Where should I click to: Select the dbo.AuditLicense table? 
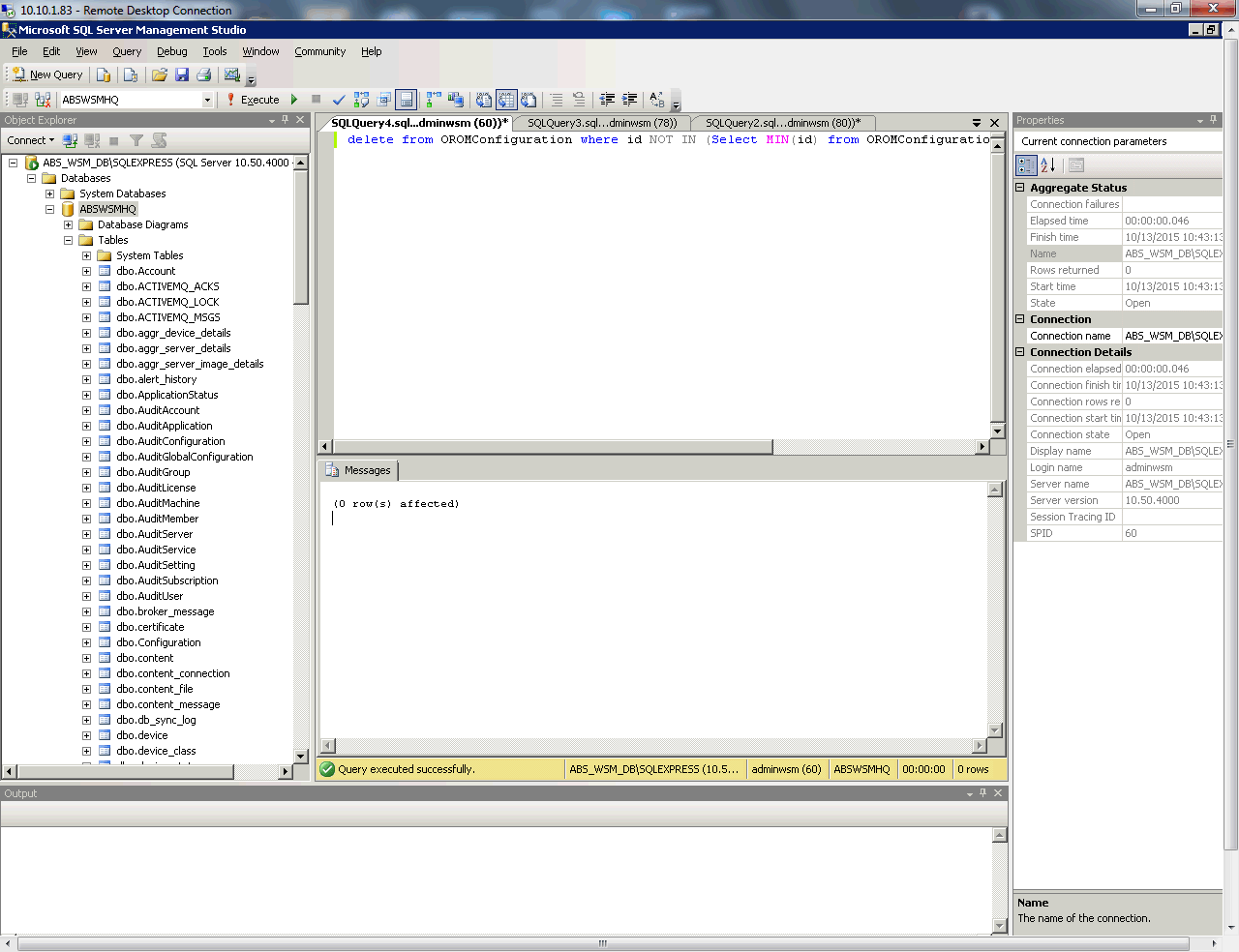tap(156, 488)
